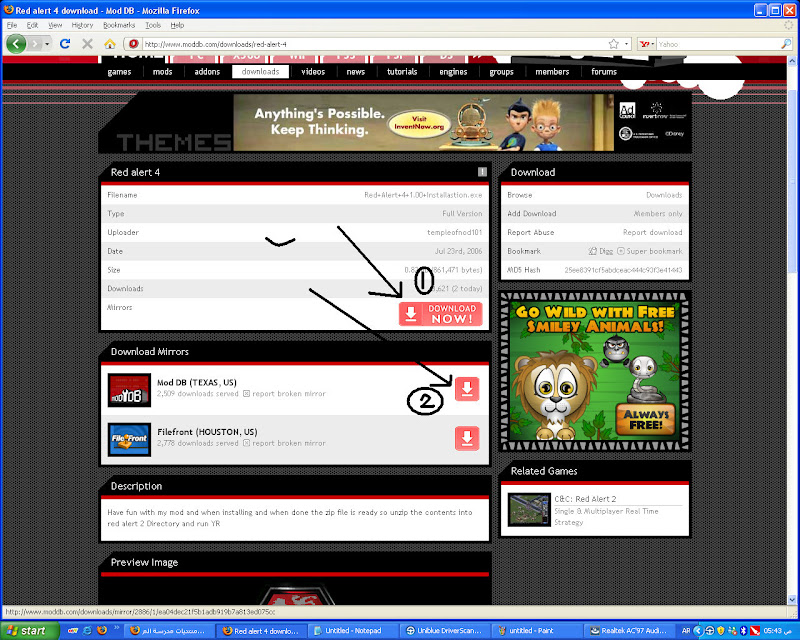Open the Yahoo search engine dropdown
800x640 pixels.
coord(647,44)
